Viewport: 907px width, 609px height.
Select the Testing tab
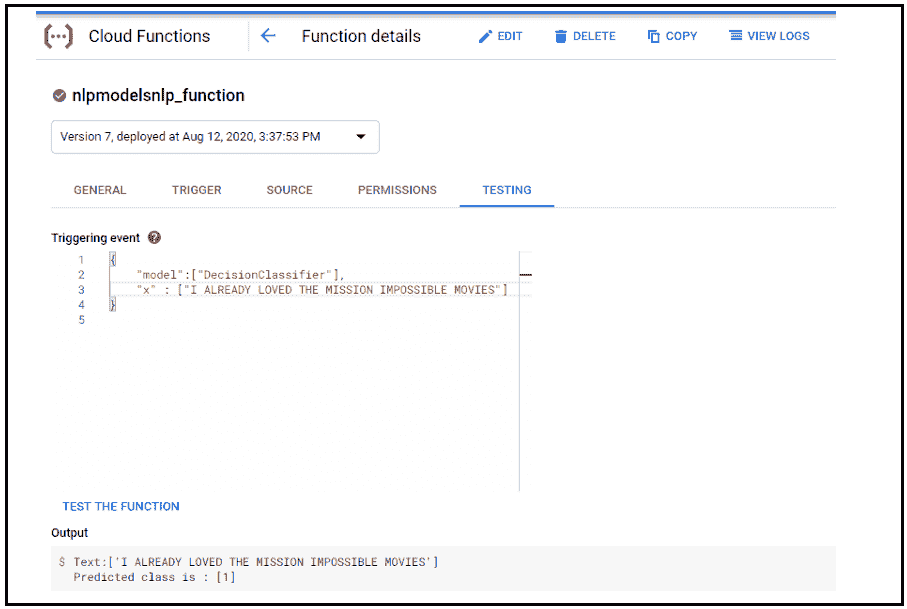(x=507, y=190)
